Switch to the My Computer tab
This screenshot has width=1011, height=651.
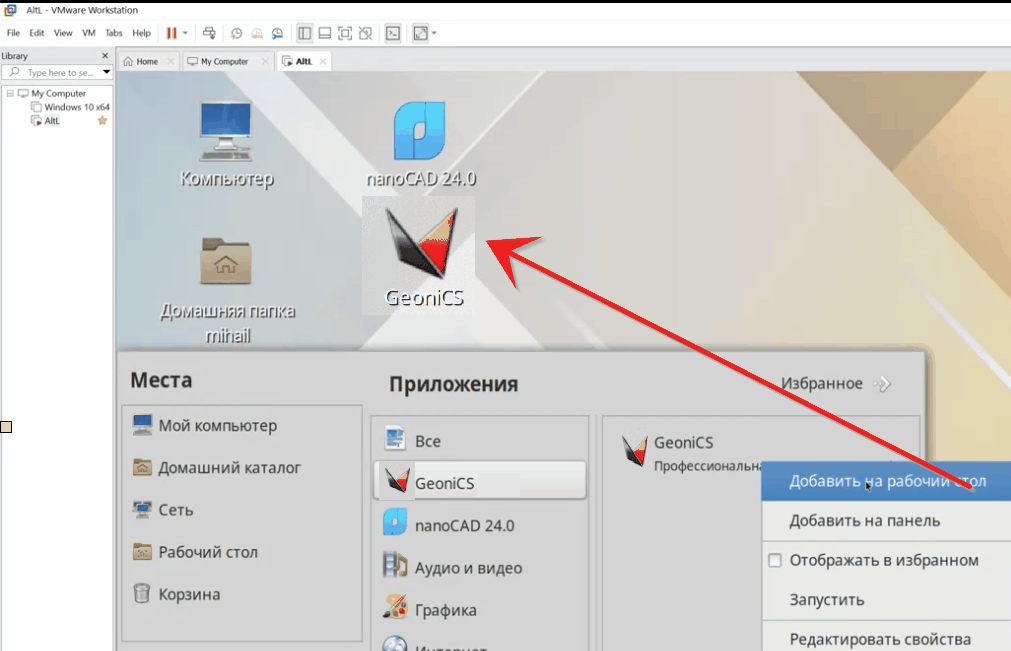pyautogui.click(x=224, y=61)
